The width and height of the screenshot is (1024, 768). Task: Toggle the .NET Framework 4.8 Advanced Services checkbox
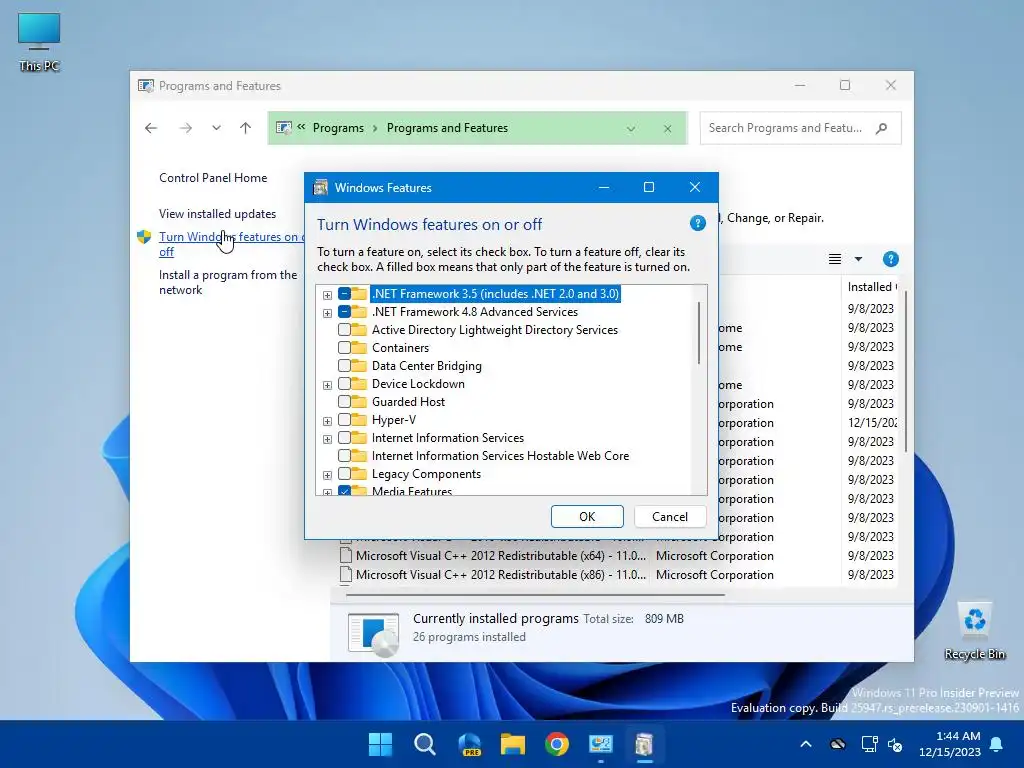point(344,312)
